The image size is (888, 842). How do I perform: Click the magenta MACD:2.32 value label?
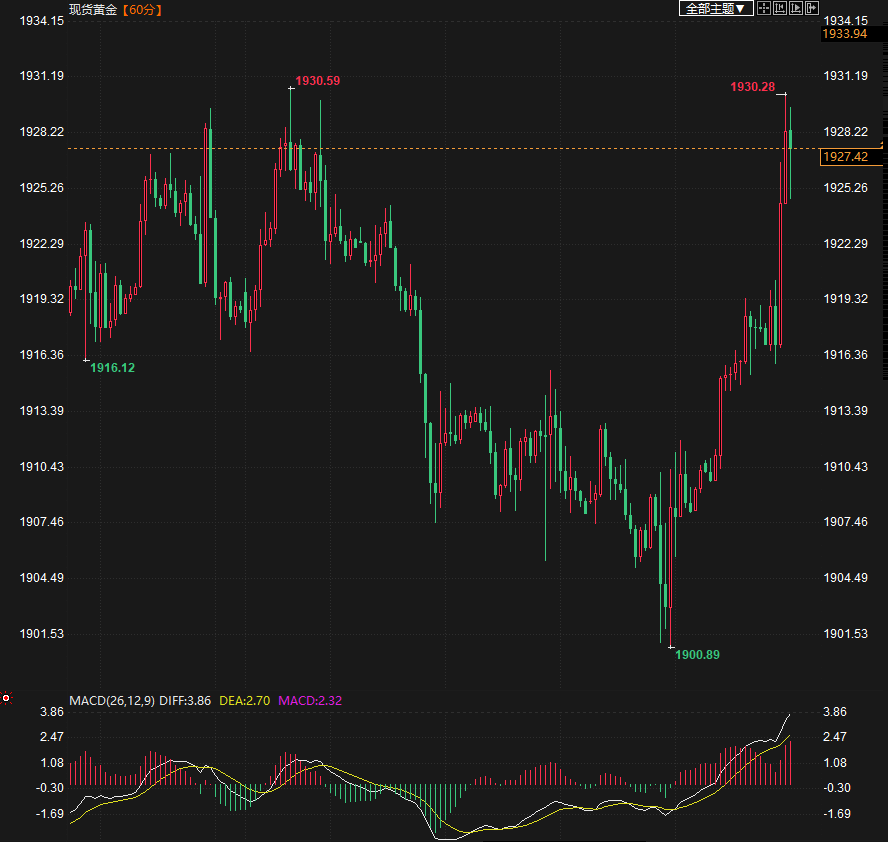click(310, 701)
